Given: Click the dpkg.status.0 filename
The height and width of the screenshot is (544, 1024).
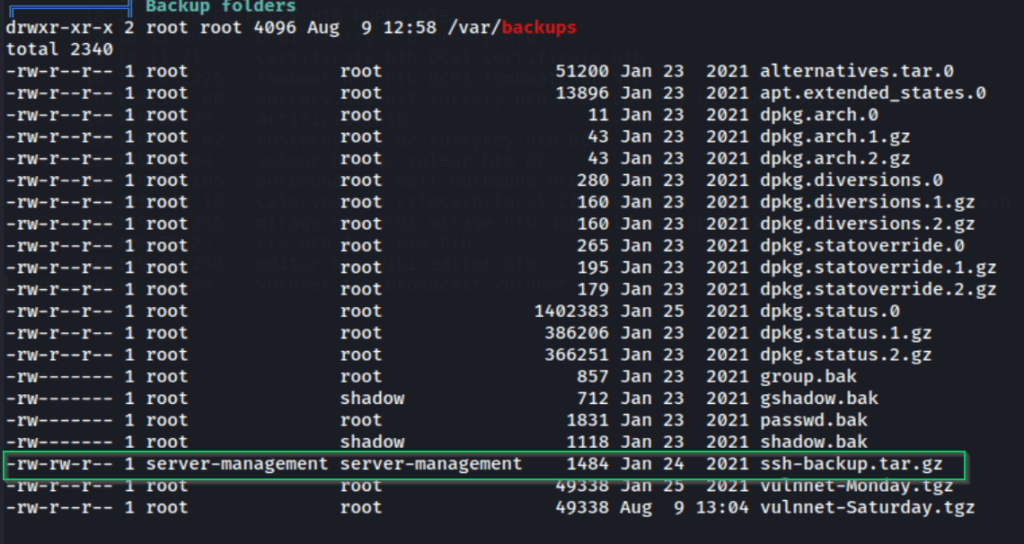Looking at the screenshot, I should pyautogui.click(x=830, y=311).
